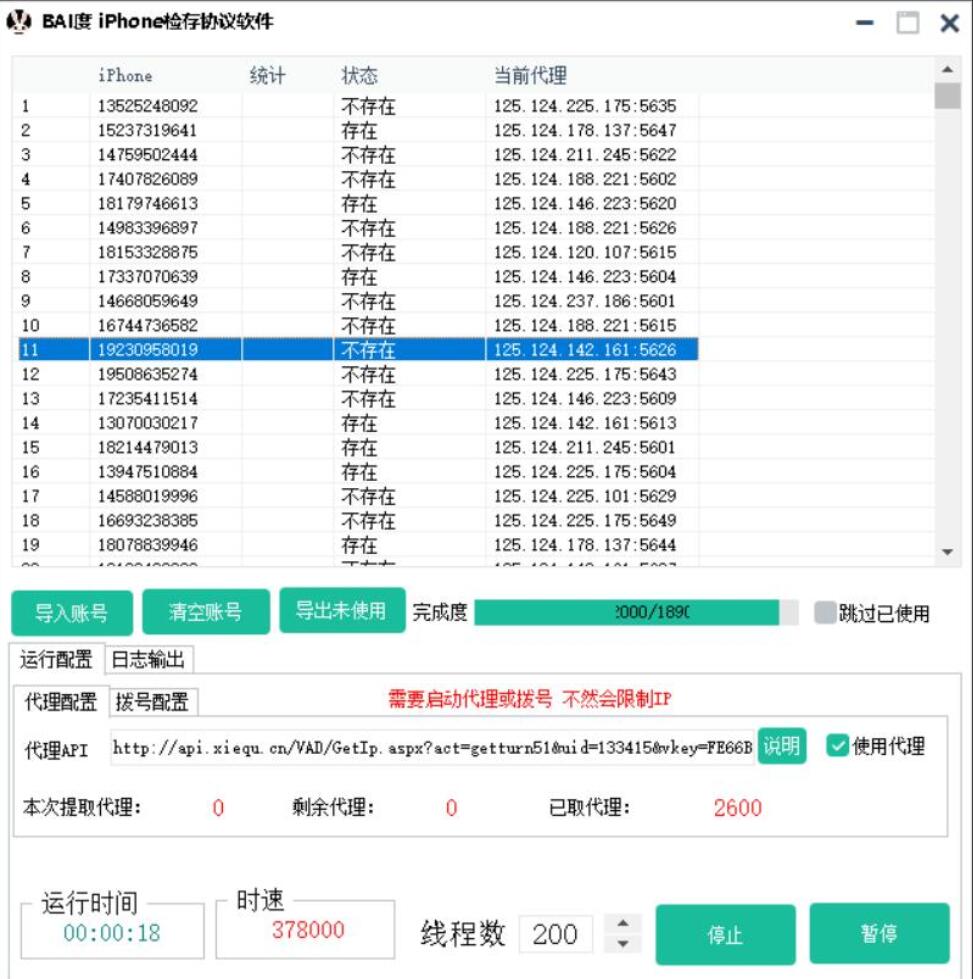This screenshot has width=973, height=979.
Task: Switch to the 拨号配置 tab
Action: coord(153,702)
